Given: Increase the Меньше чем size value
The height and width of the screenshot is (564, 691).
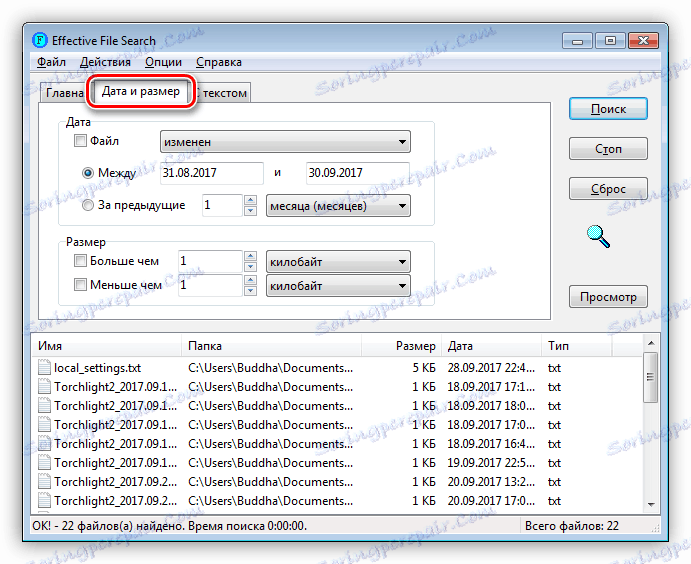Looking at the screenshot, I should pos(250,280).
